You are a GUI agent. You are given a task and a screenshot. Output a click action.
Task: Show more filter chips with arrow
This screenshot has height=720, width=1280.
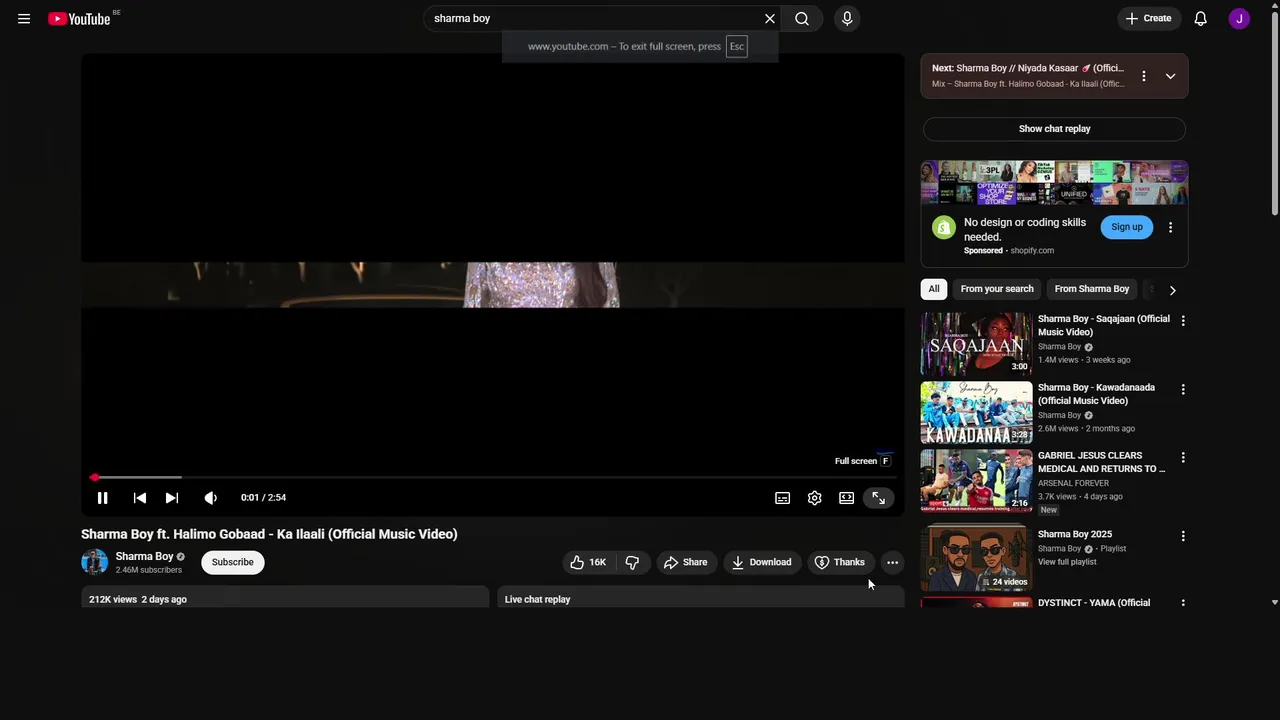[1172, 290]
